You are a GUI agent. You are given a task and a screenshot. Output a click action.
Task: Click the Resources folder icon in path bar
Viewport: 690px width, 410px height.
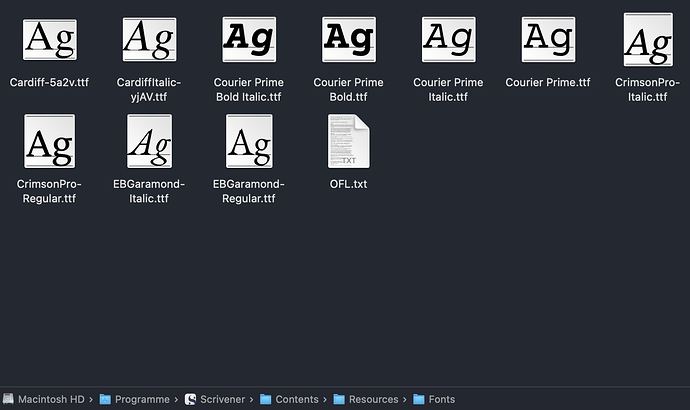pyautogui.click(x=339, y=399)
